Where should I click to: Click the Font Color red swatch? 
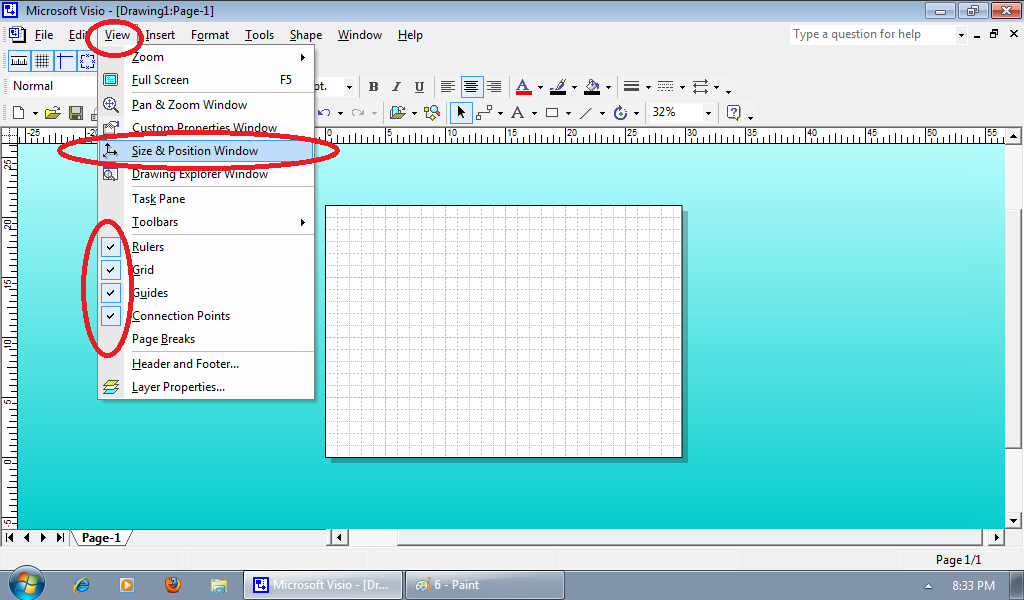524,87
